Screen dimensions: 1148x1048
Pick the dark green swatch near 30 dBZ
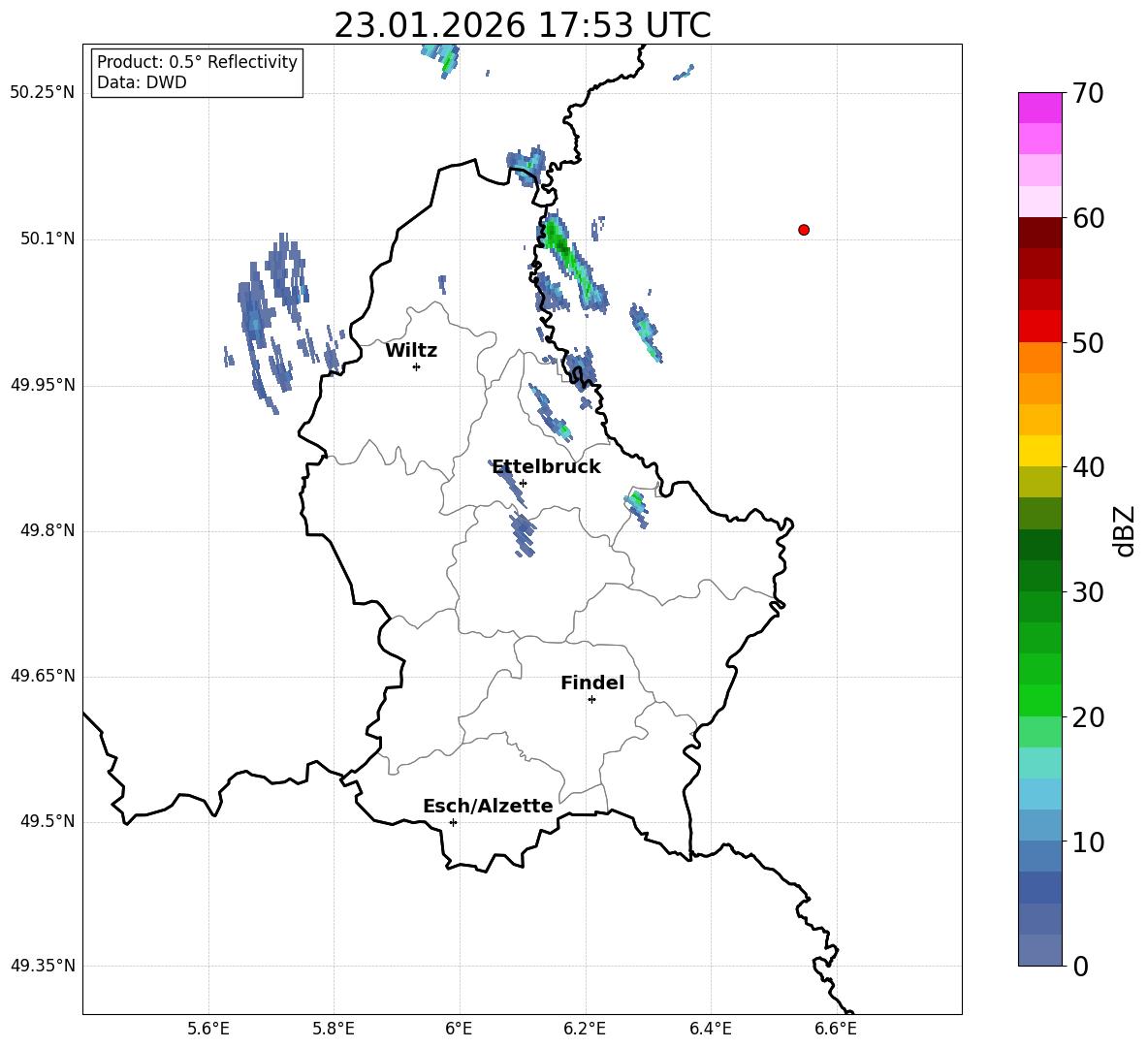1039,576
